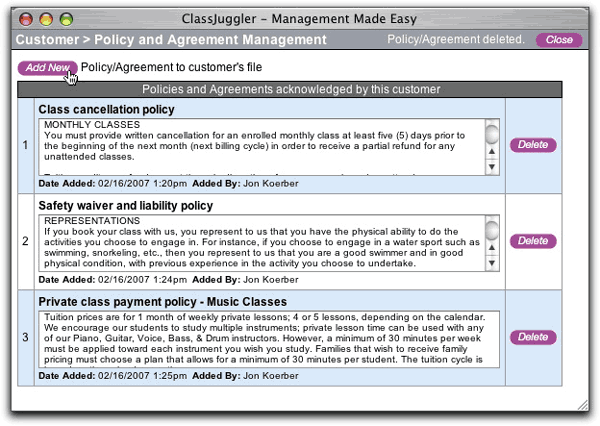Click the scroll thumb in Safety waiver text box
The width and height of the screenshot is (600, 426).
[492, 230]
